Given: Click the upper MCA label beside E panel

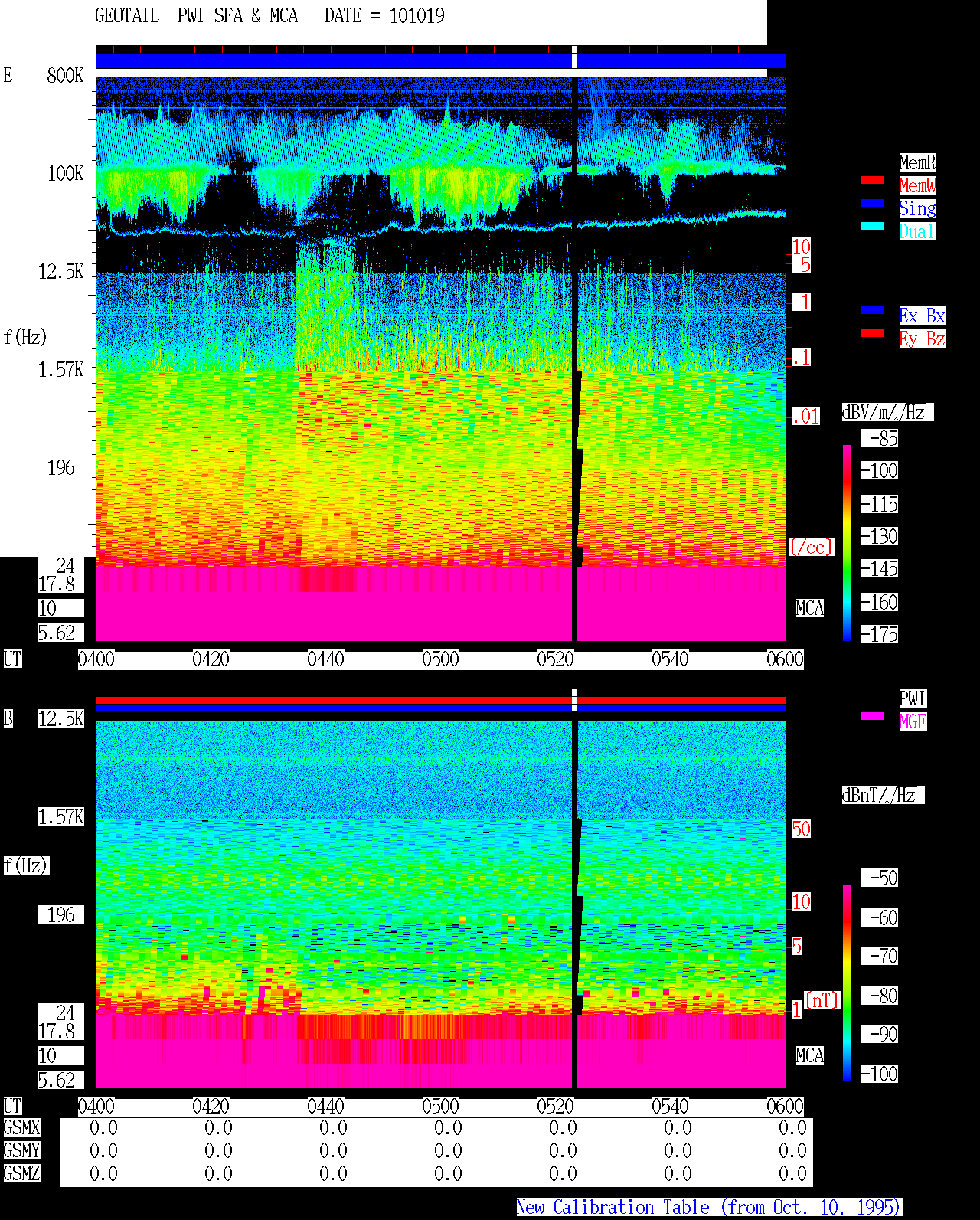Looking at the screenshot, I should tap(809, 608).
